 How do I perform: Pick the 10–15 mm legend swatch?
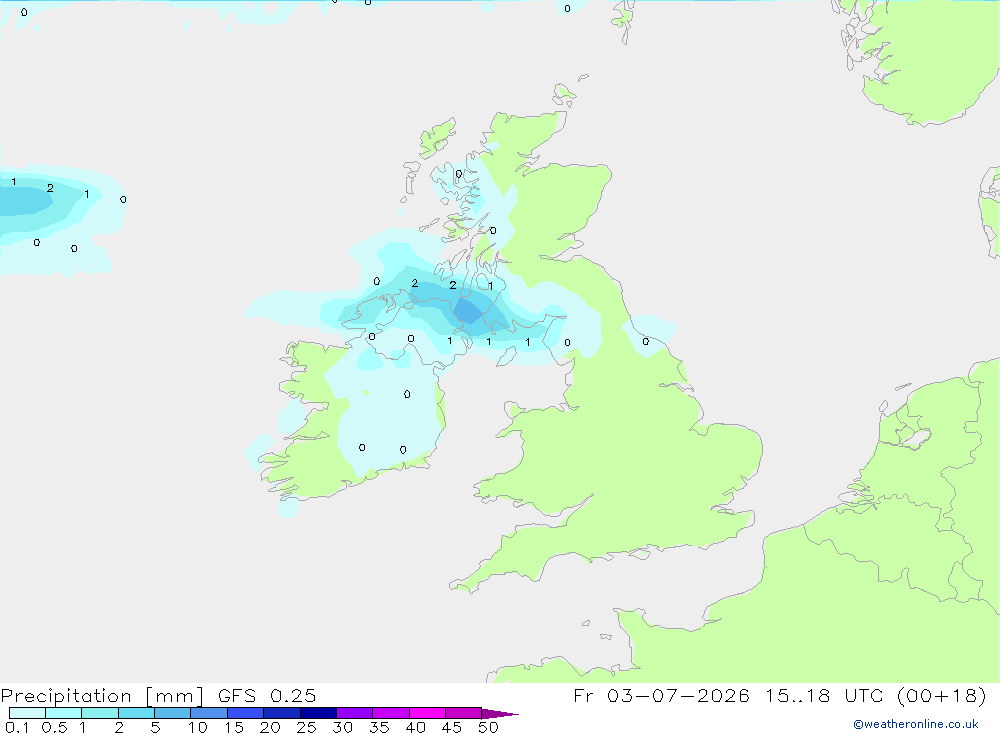(209, 713)
